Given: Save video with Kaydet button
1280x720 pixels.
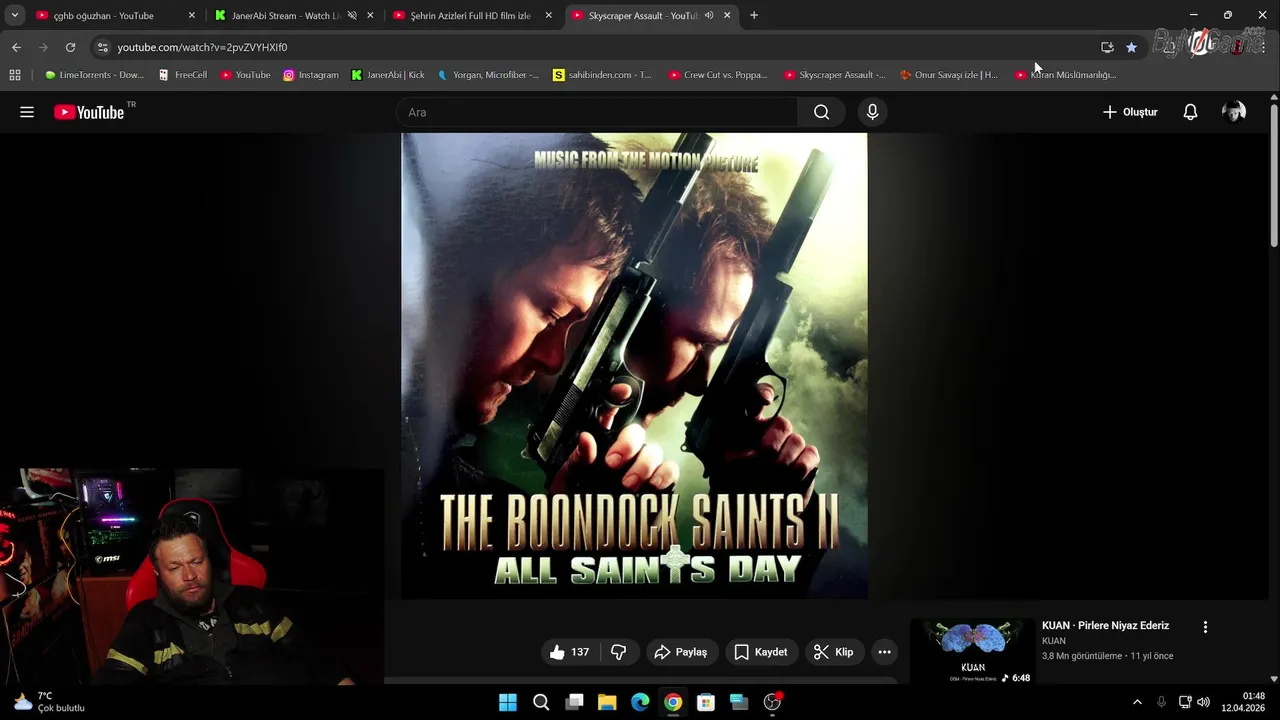Looking at the screenshot, I should pos(760,652).
